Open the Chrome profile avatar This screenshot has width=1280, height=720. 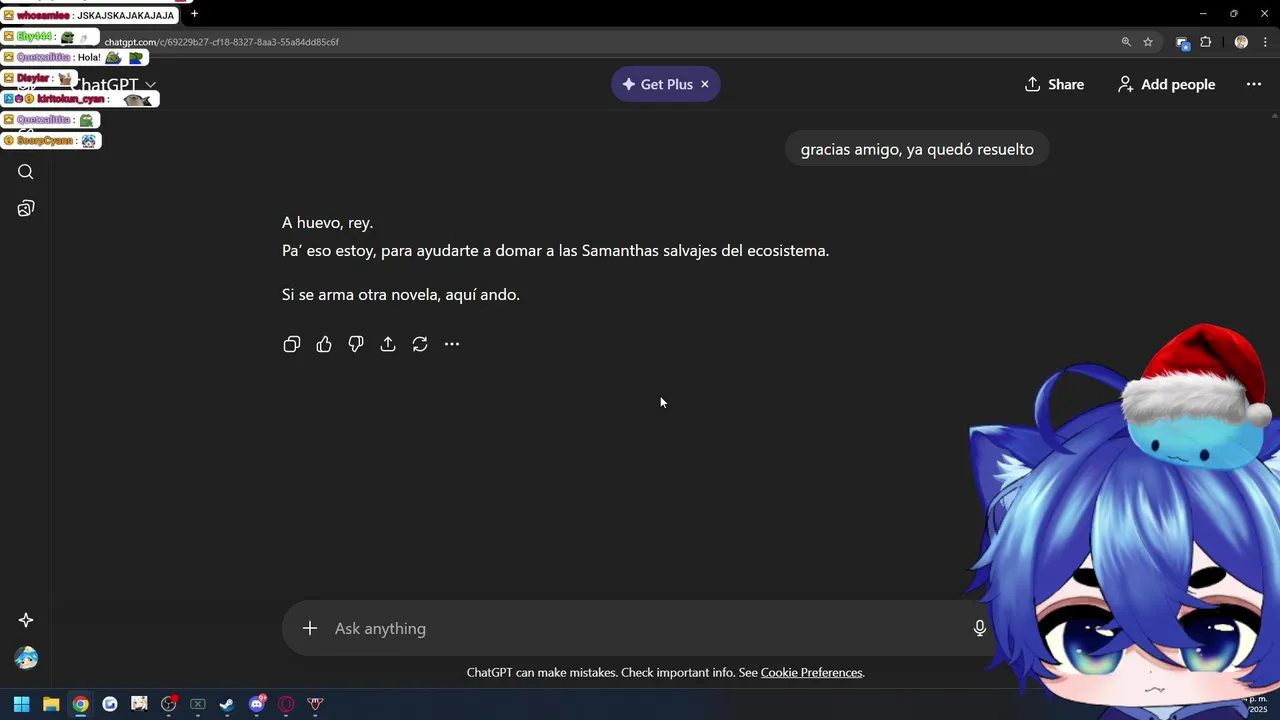click(1241, 42)
